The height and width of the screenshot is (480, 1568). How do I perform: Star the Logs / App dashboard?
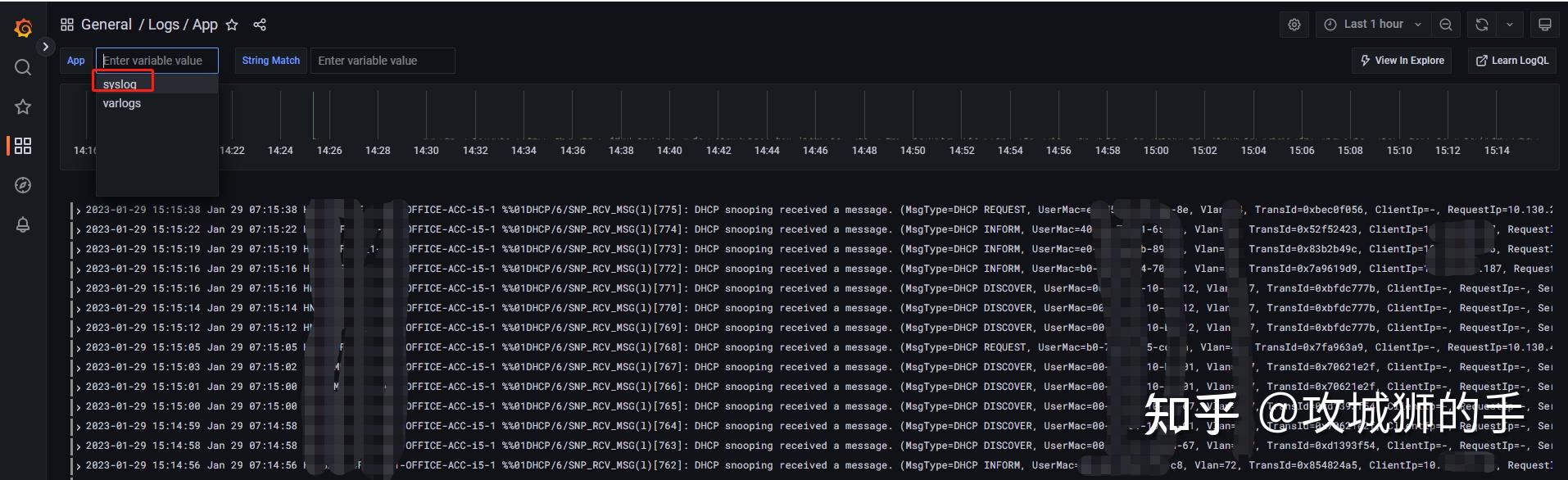(232, 25)
